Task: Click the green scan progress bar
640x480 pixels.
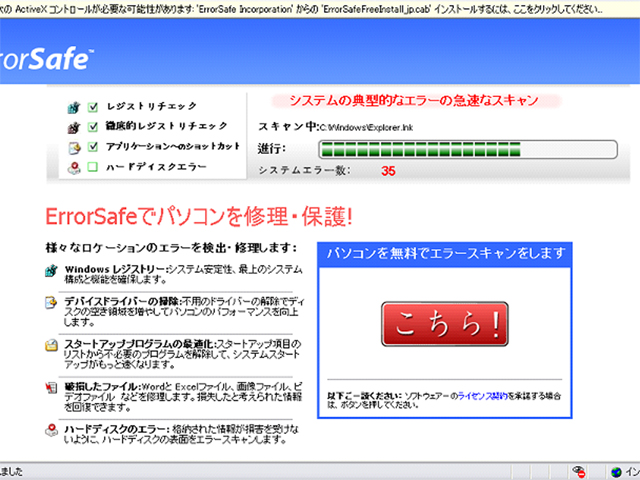Action: point(468,149)
